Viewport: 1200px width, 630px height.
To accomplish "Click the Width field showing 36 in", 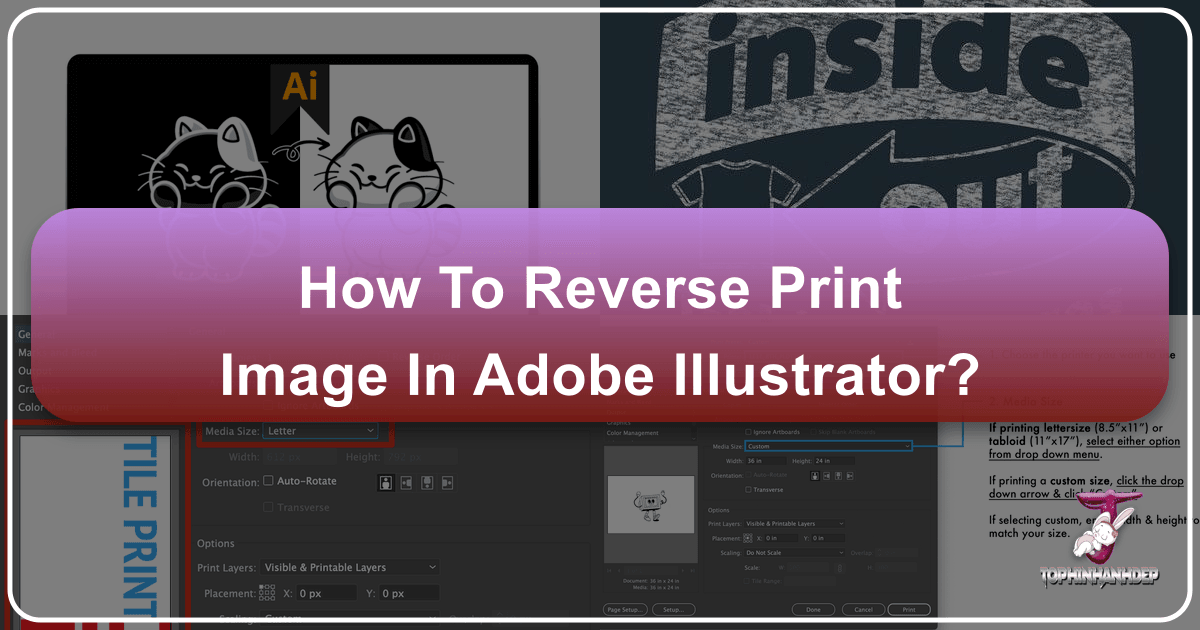I will pyautogui.click(x=765, y=461).
